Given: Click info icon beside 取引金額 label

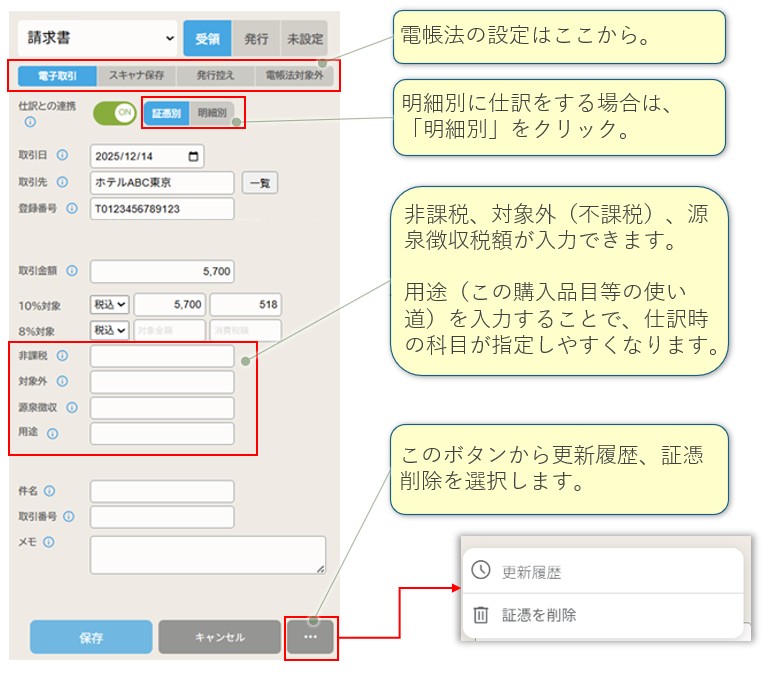Looking at the screenshot, I should point(72,270).
